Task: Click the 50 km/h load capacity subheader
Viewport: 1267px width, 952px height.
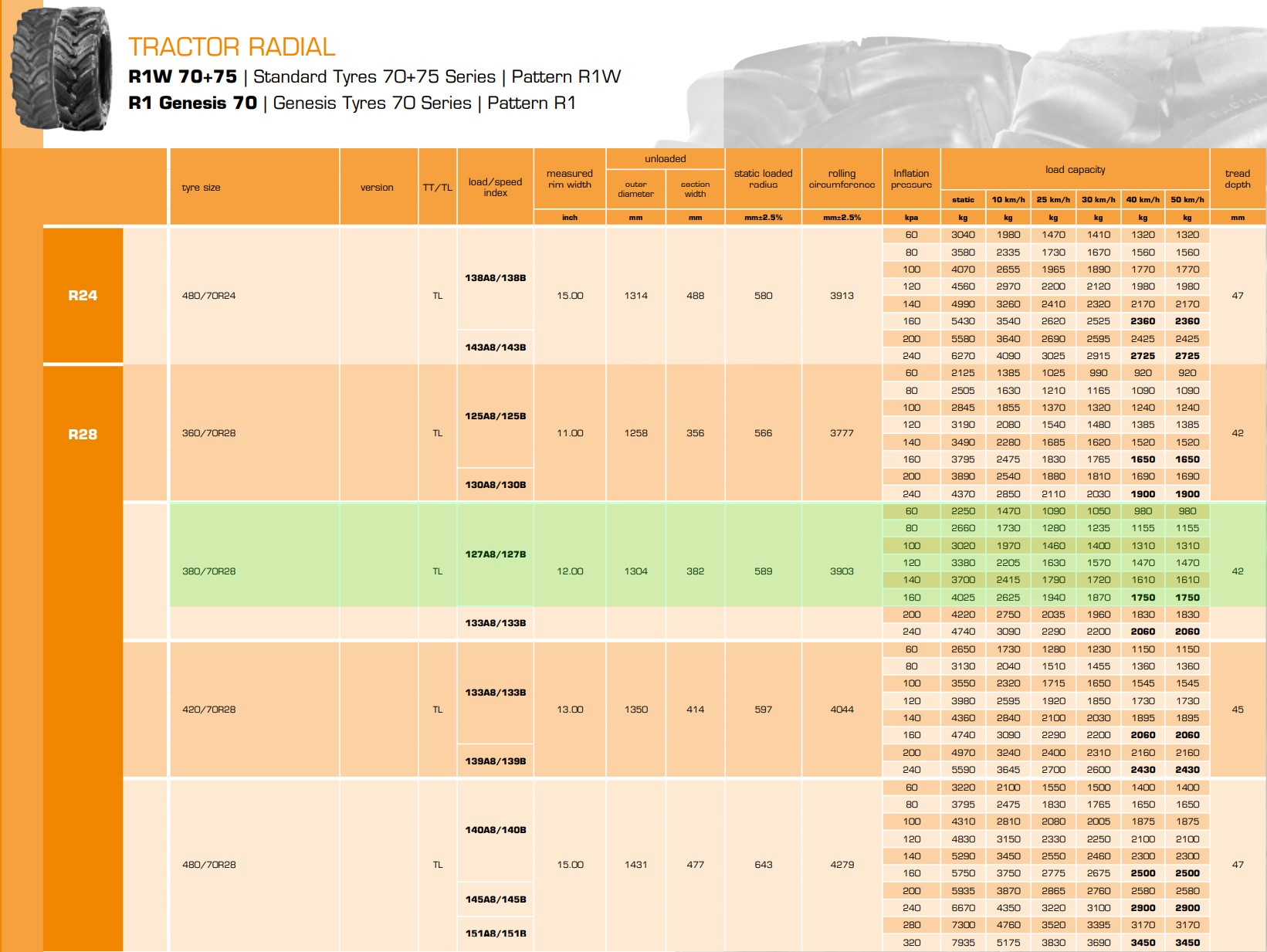Action: pyautogui.click(x=1187, y=200)
